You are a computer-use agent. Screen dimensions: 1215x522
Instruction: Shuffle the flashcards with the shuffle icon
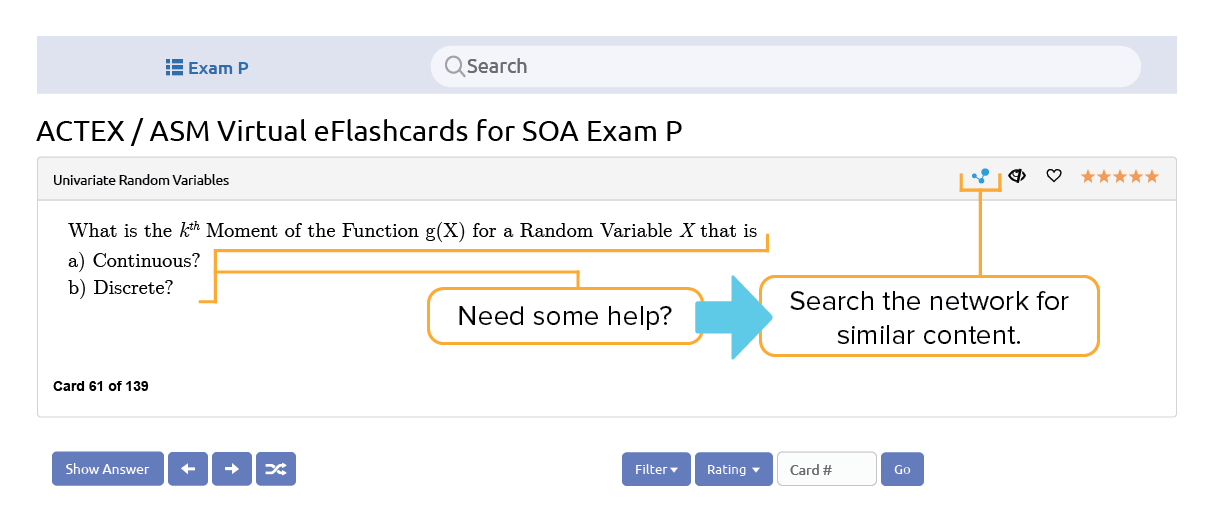(x=276, y=469)
